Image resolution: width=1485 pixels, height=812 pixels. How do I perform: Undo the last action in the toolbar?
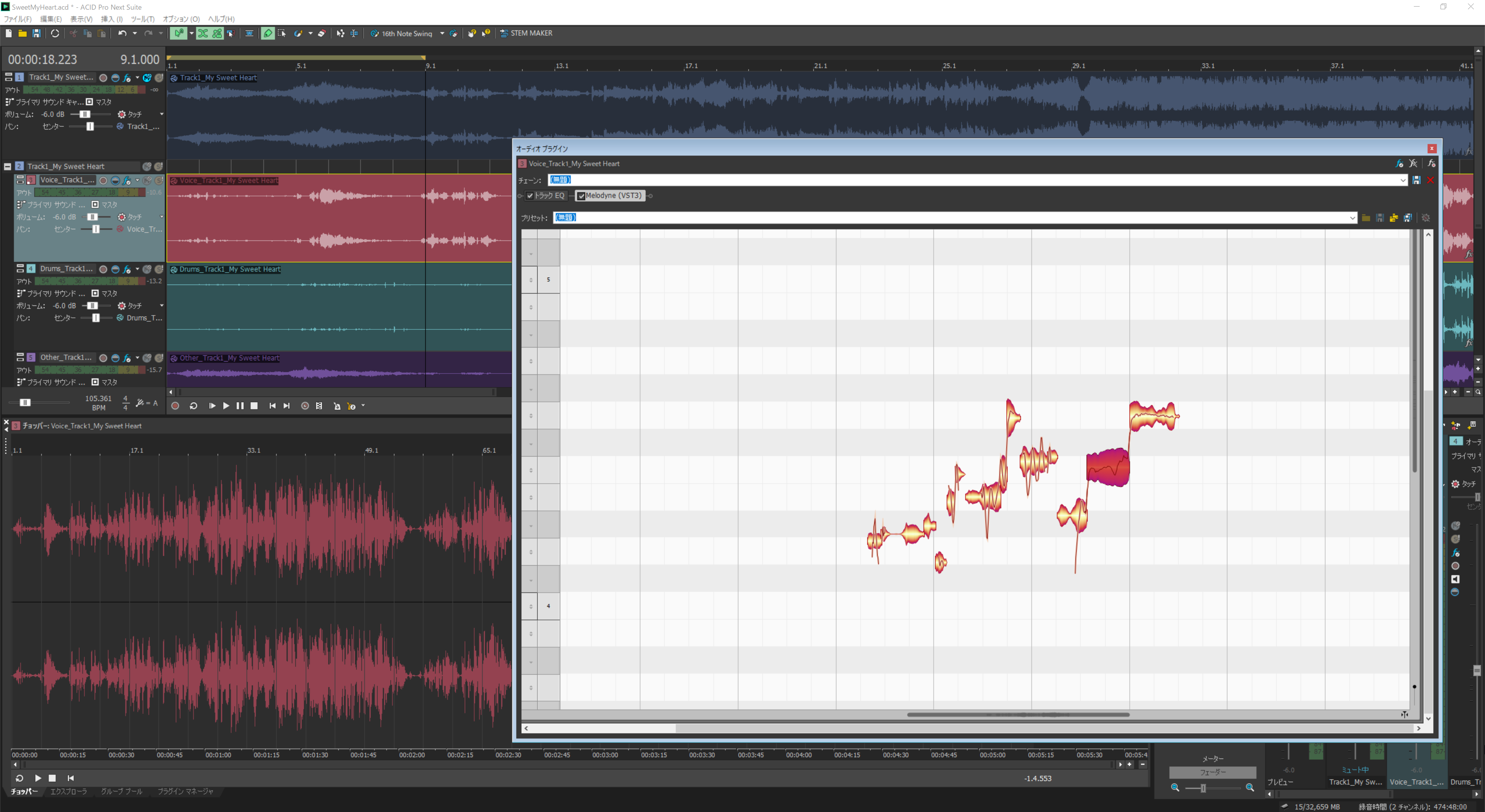122,33
